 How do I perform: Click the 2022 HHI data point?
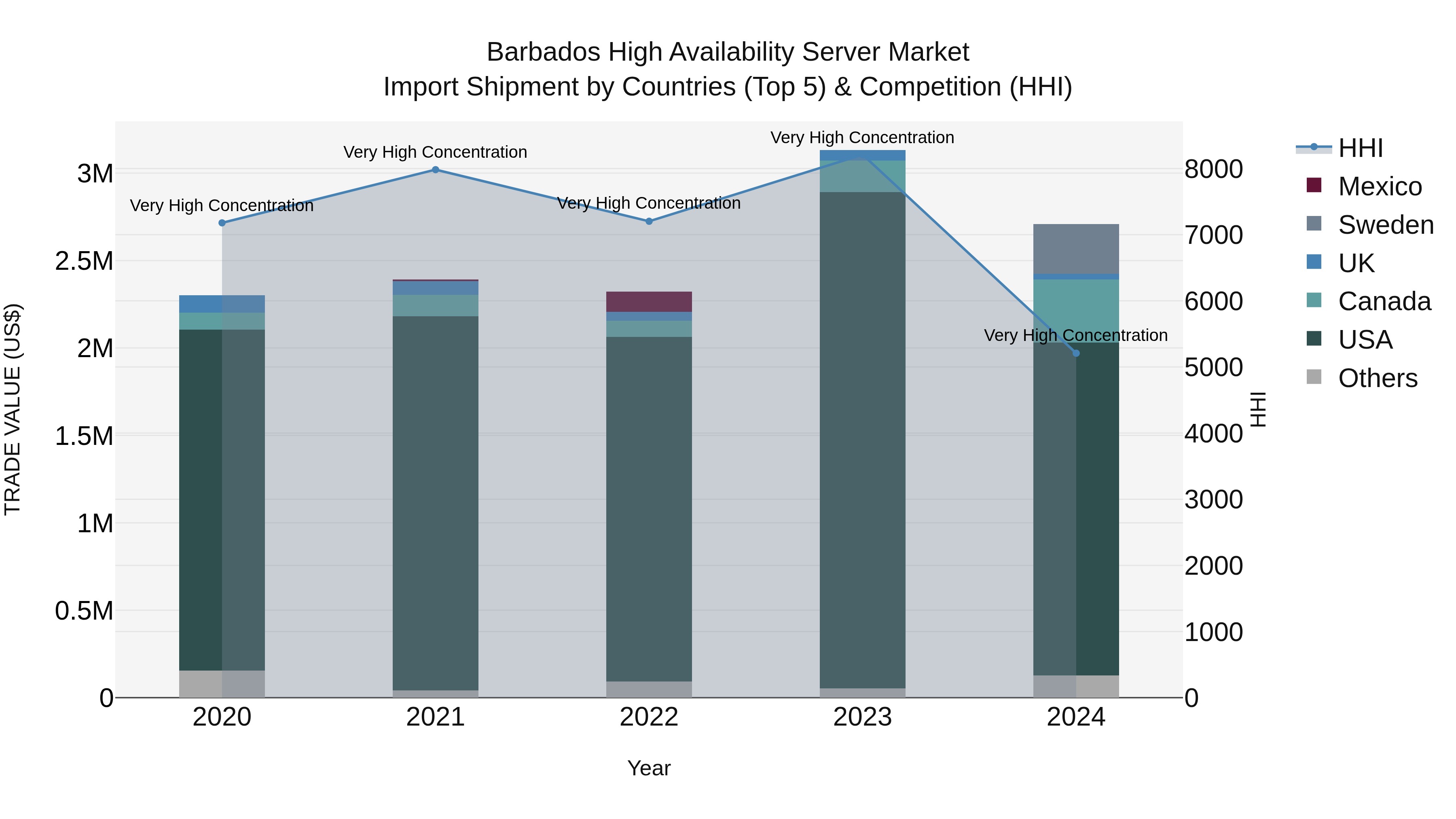pyautogui.click(x=649, y=222)
